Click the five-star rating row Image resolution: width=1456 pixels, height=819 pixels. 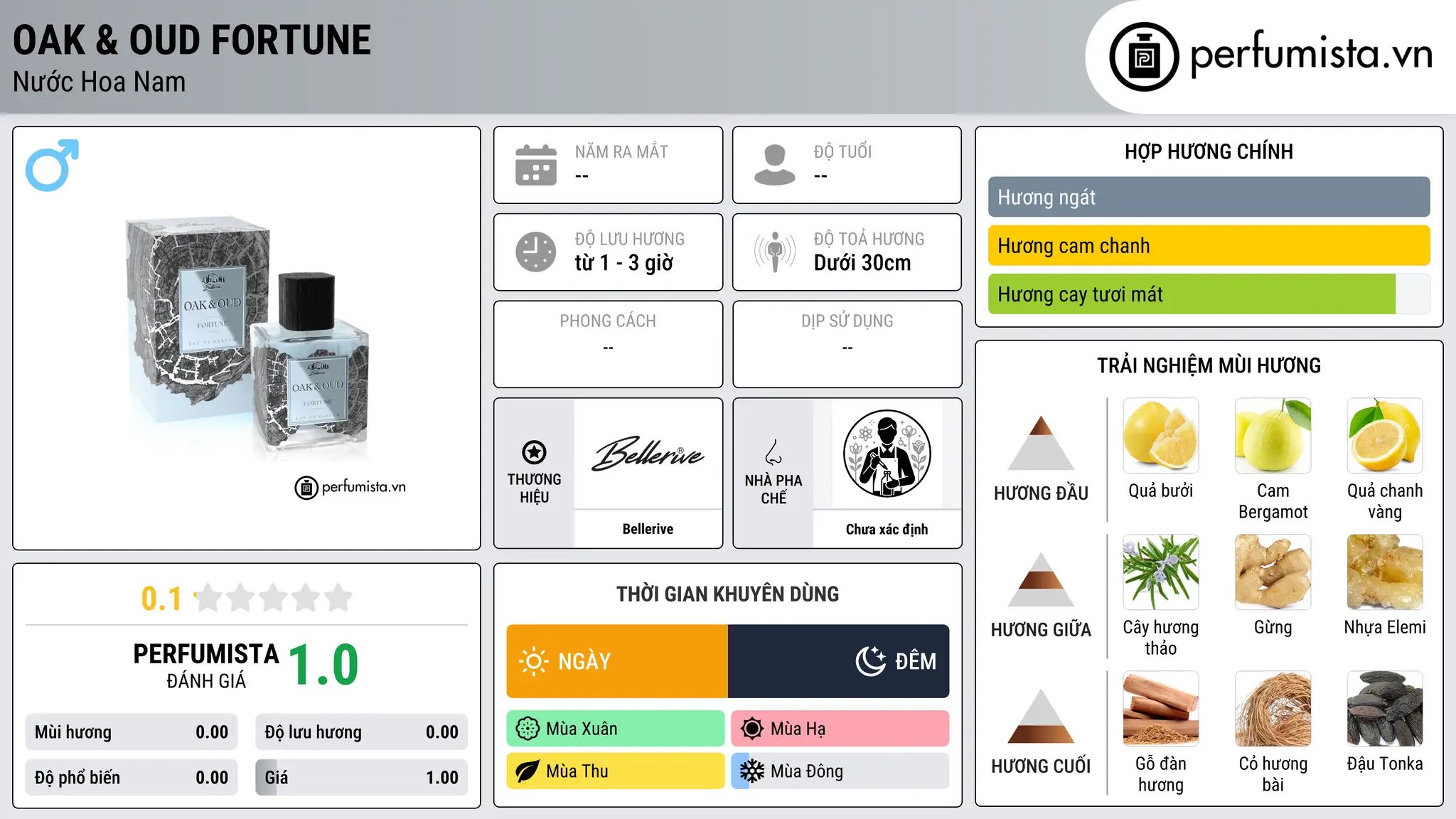click(273, 598)
